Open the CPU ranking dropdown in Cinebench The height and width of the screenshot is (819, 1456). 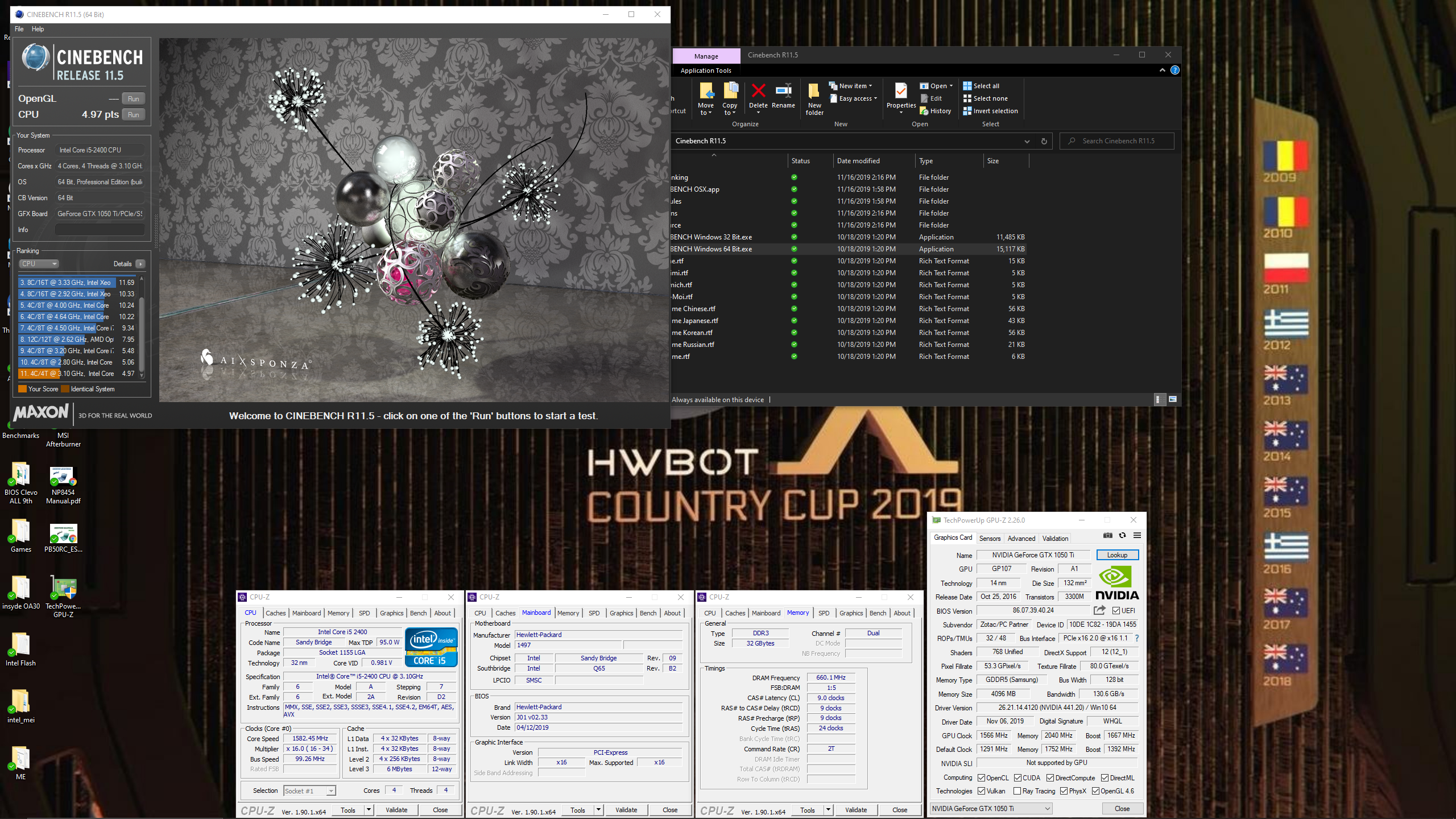click(x=39, y=264)
